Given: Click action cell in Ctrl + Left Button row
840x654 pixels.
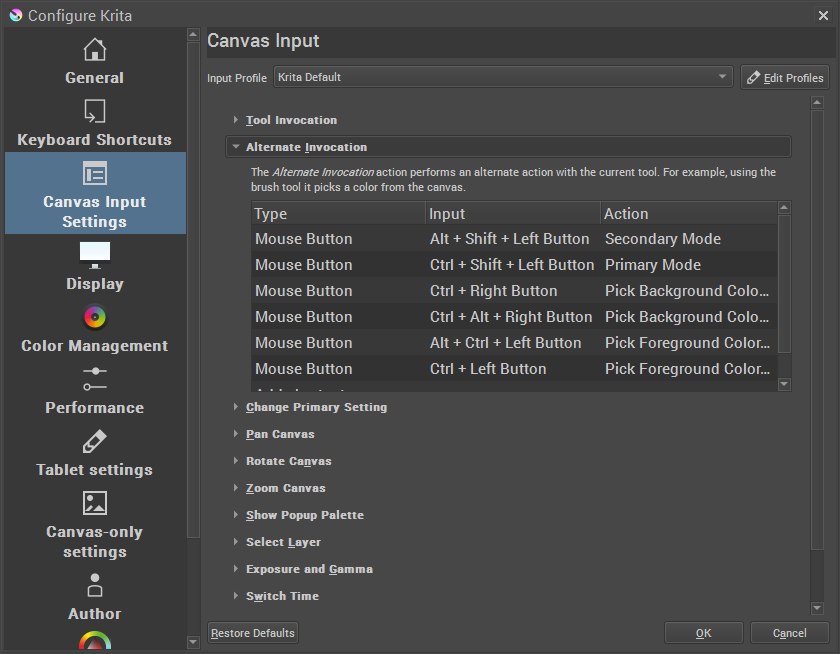Looking at the screenshot, I should [x=689, y=369].
